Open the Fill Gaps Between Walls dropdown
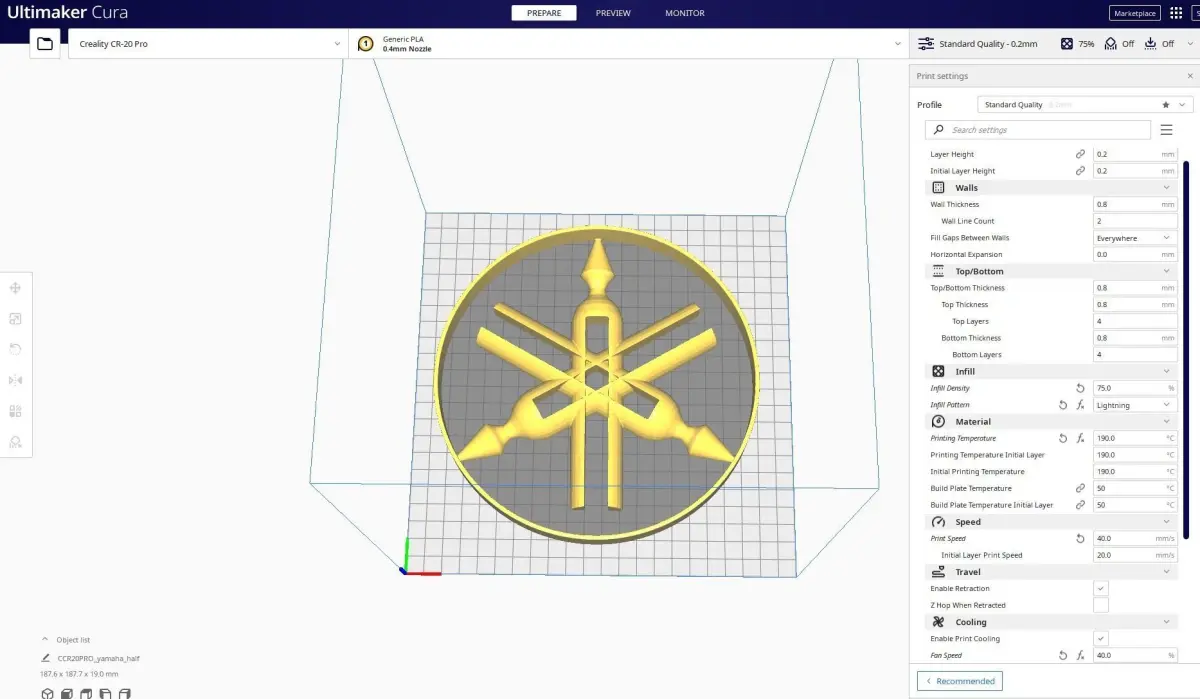The image size is (1200, 699). [1135, 238]
